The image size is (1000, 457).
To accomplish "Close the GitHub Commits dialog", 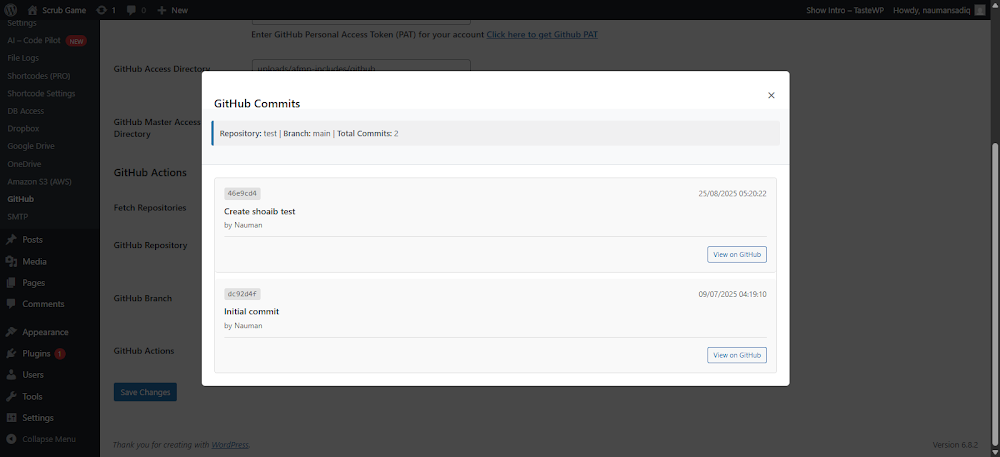I will click(770, 96).
